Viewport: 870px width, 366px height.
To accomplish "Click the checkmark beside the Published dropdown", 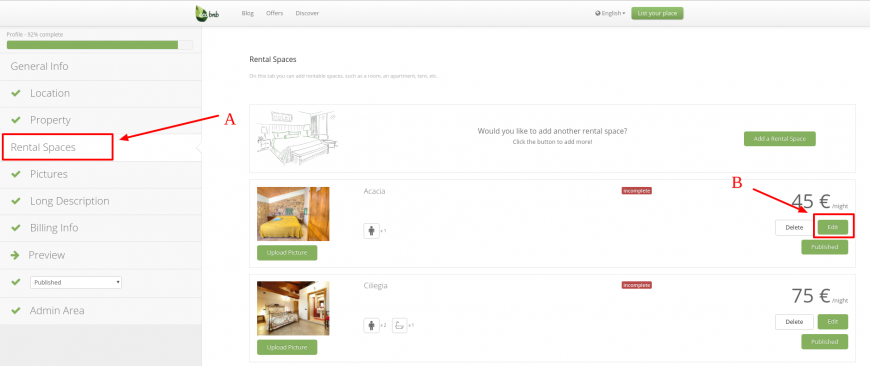I will [x=16, y=282].
